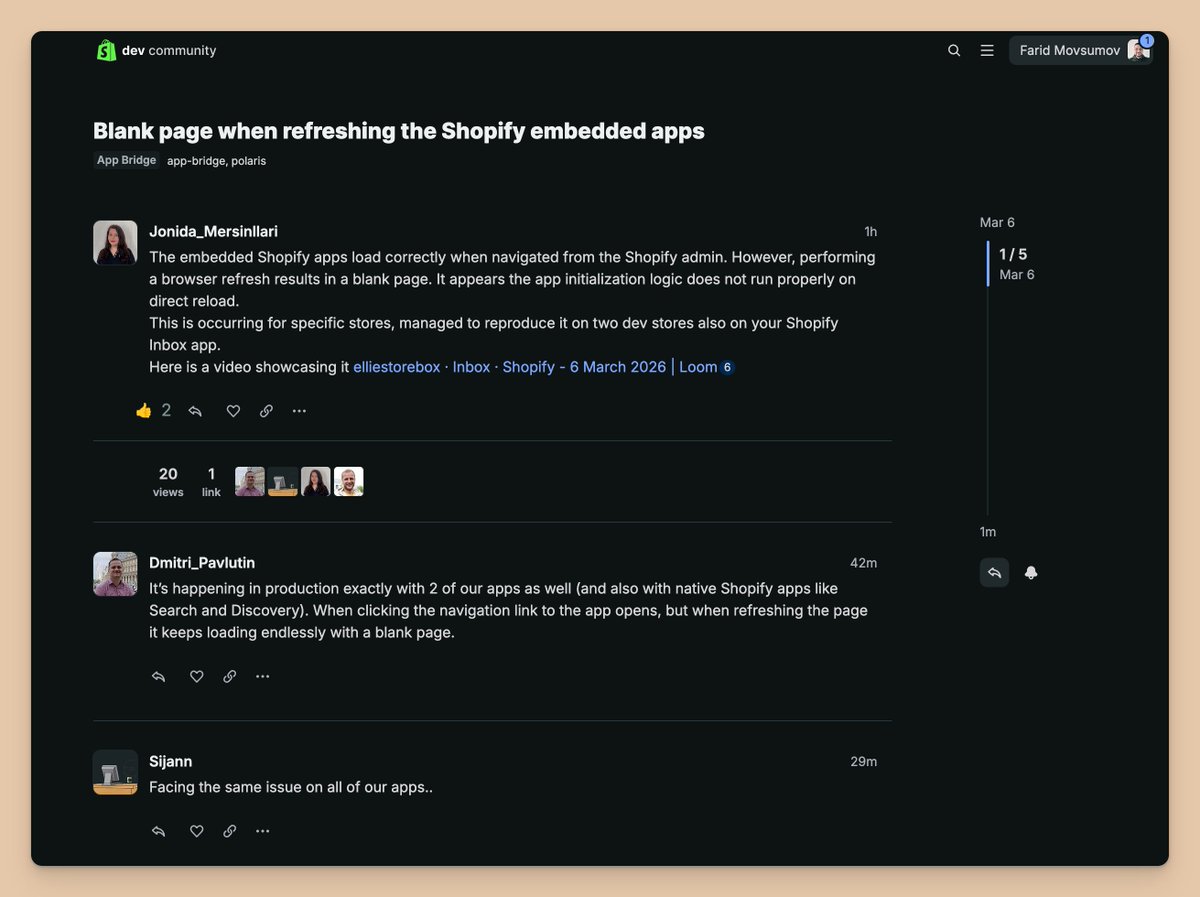
Task: Click the first participant avatar in topic summary
Action: (250, 482)
